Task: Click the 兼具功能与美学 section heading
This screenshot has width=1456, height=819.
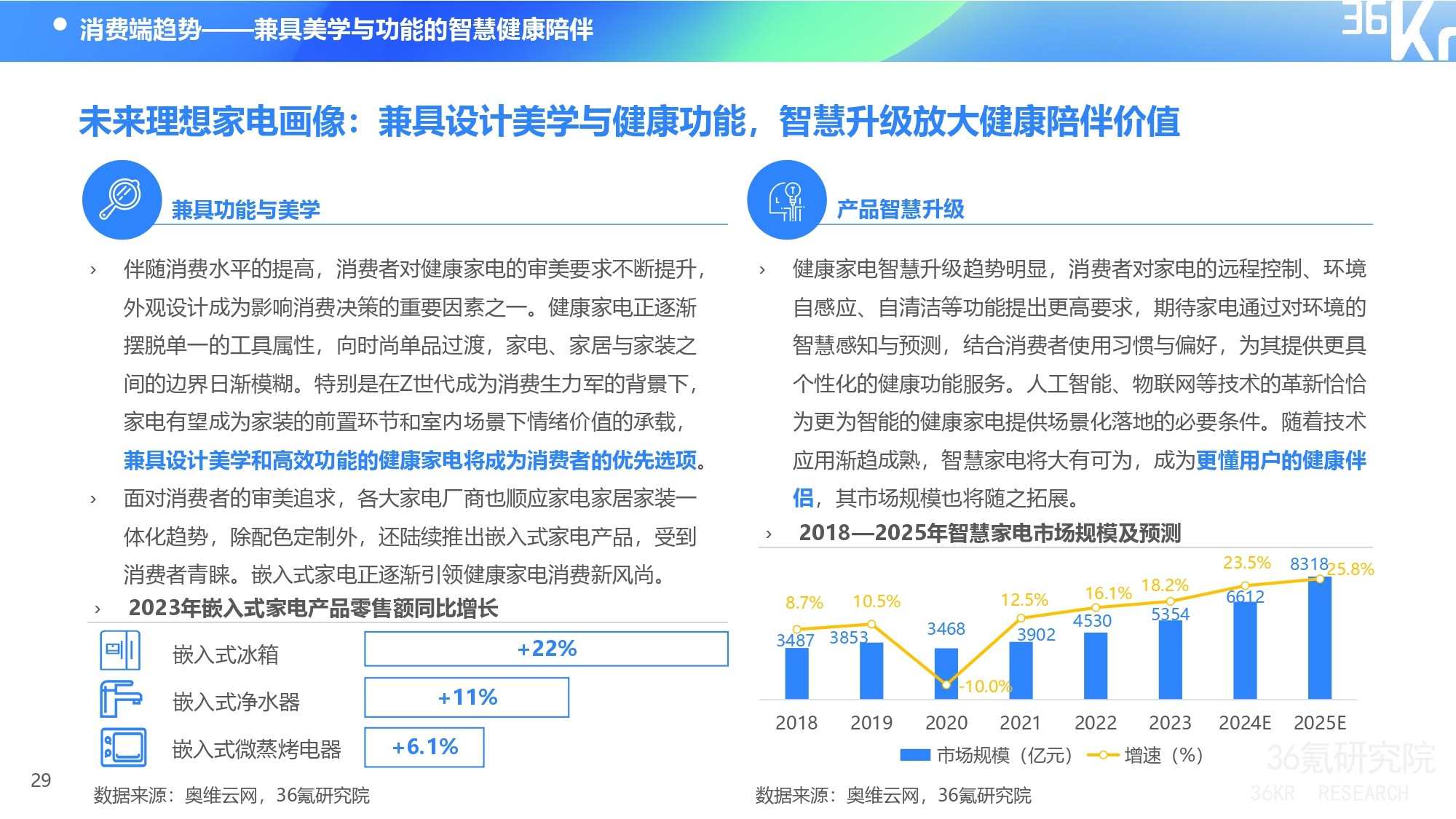Action: tap(245, 210)
